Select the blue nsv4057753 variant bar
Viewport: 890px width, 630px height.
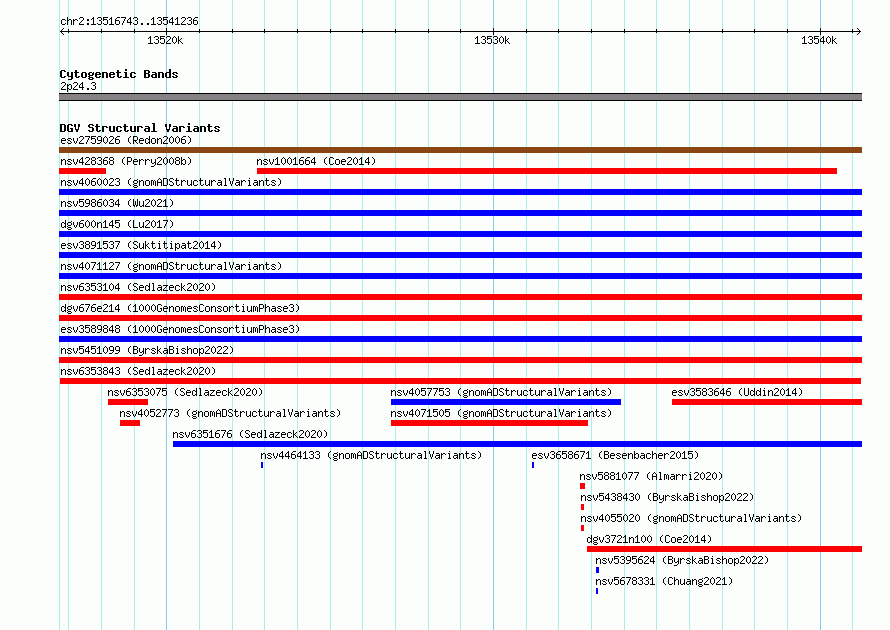[x=506, y=402]
